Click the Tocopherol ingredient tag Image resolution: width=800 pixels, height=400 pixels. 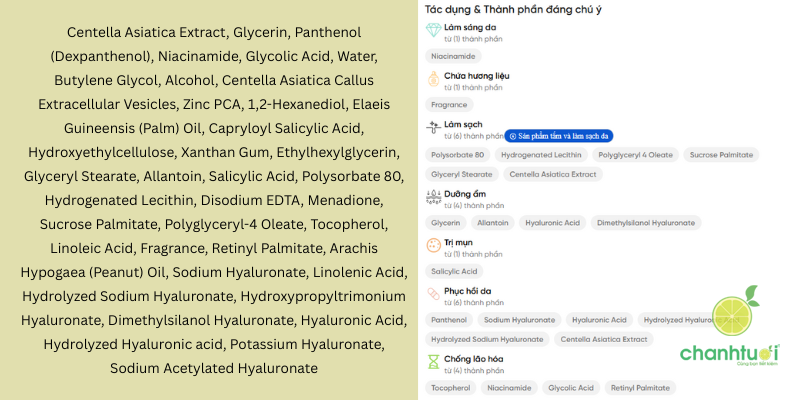(x=450, y=388)
